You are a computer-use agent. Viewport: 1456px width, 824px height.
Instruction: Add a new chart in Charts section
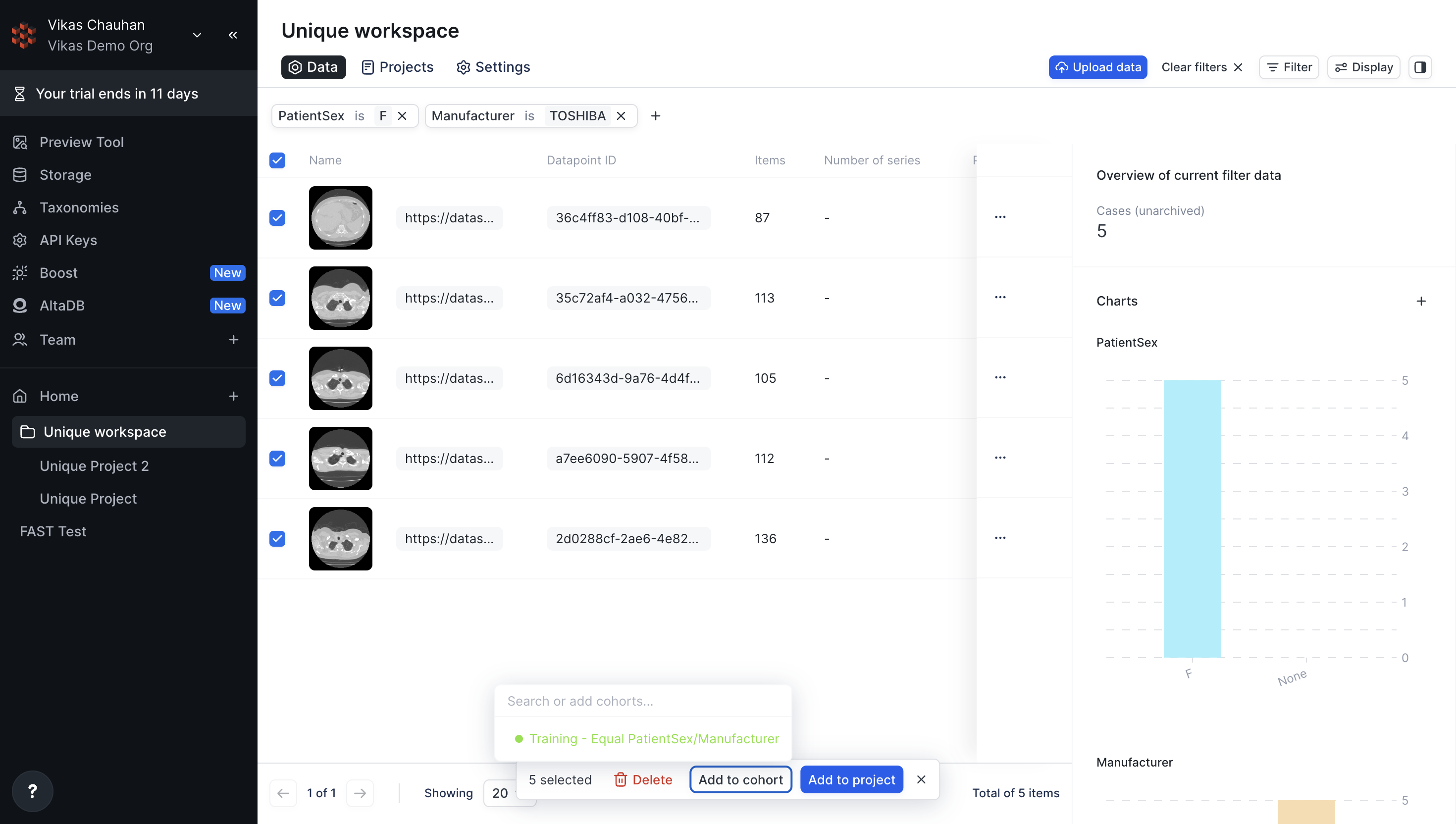click(x=1421, y=301)
